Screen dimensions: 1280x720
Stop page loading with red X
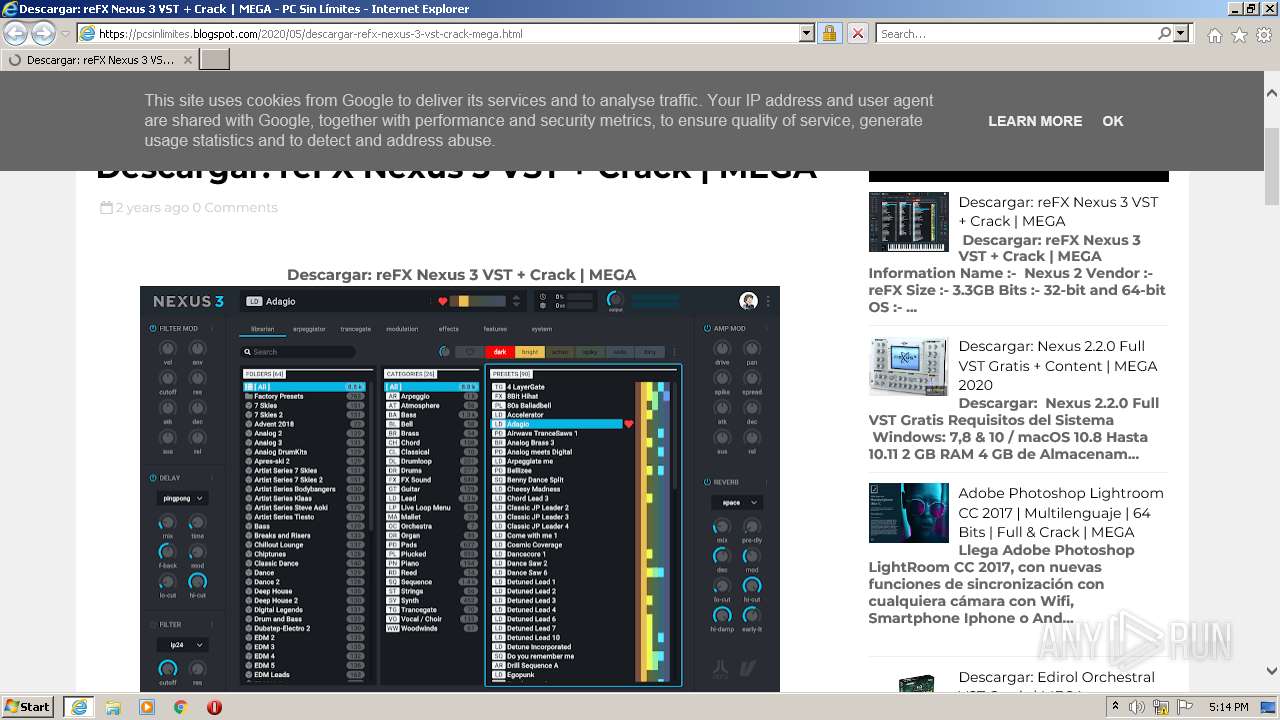pyautogui.click(x=857, y=34)
